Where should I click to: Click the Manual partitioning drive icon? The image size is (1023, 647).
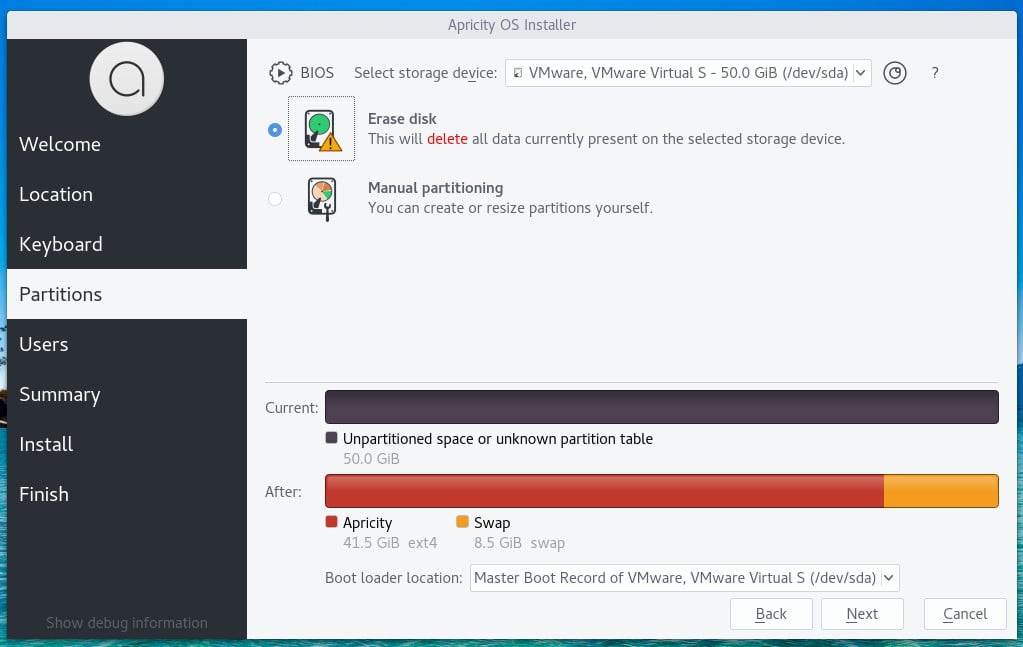(x=321, y=198)
